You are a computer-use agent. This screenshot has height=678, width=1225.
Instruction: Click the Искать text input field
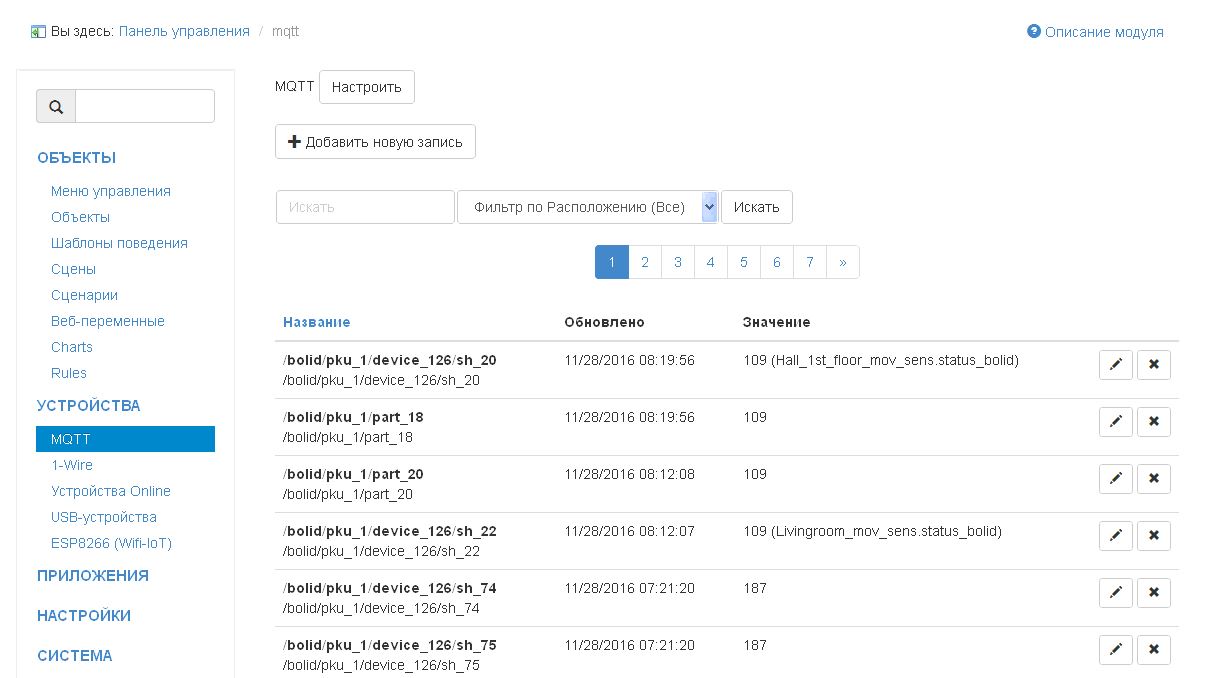point(365,207)
